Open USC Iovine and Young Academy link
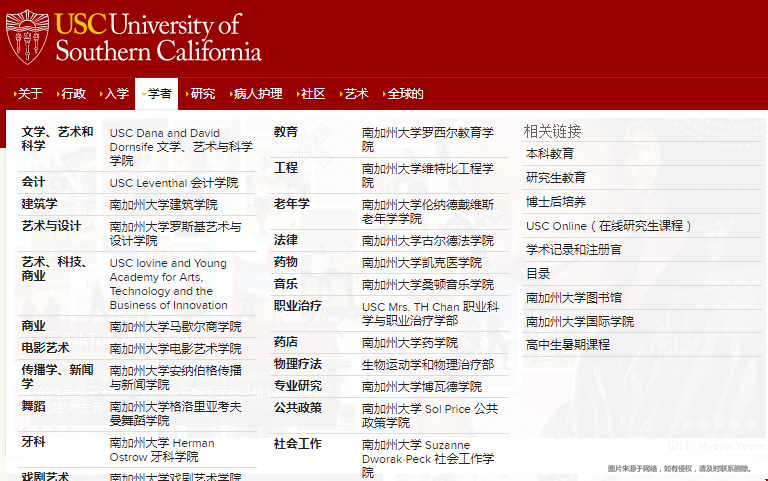 point(168,284)
